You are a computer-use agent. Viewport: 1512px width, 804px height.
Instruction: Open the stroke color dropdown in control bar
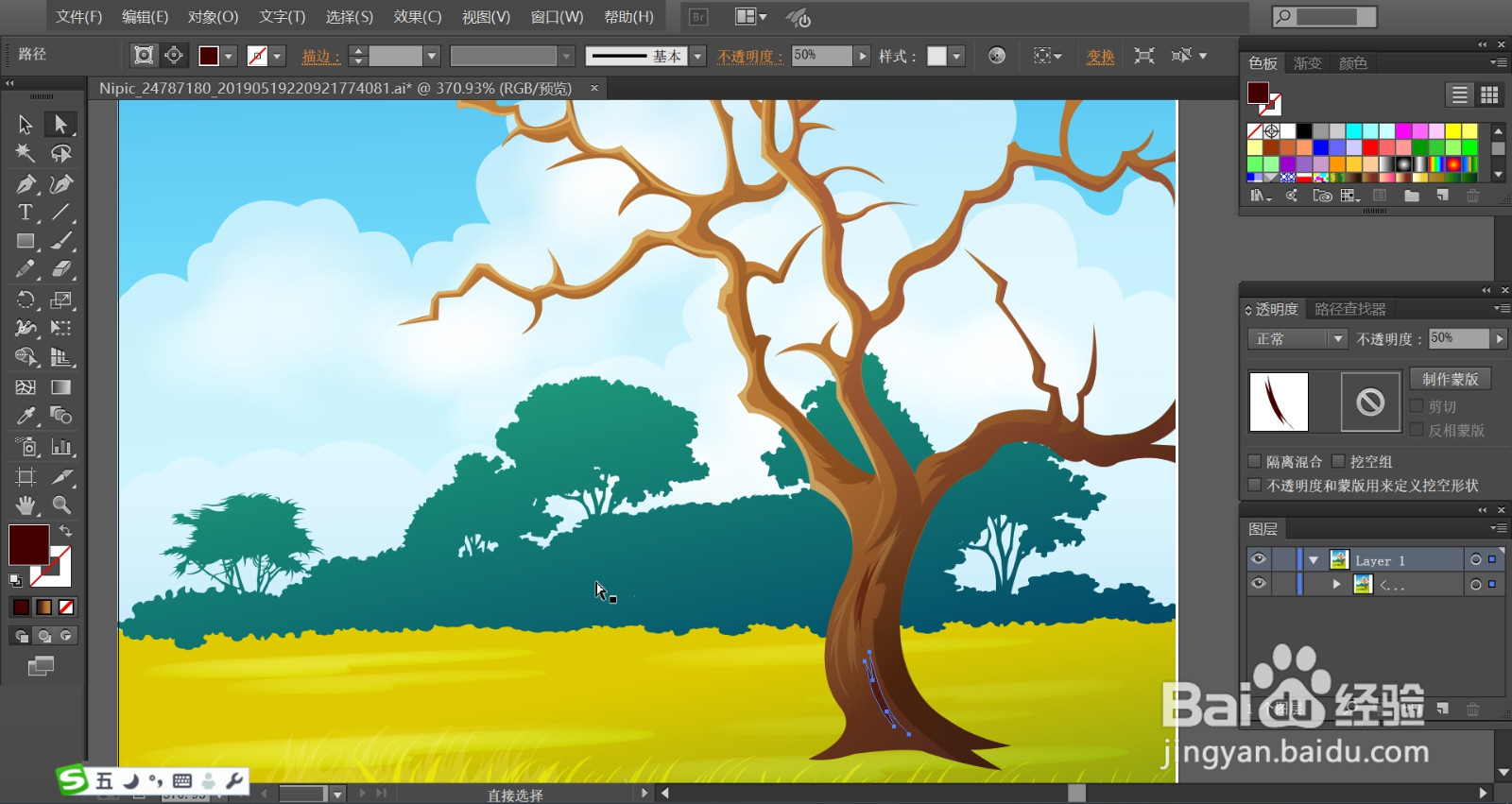(x=278, y=56)
